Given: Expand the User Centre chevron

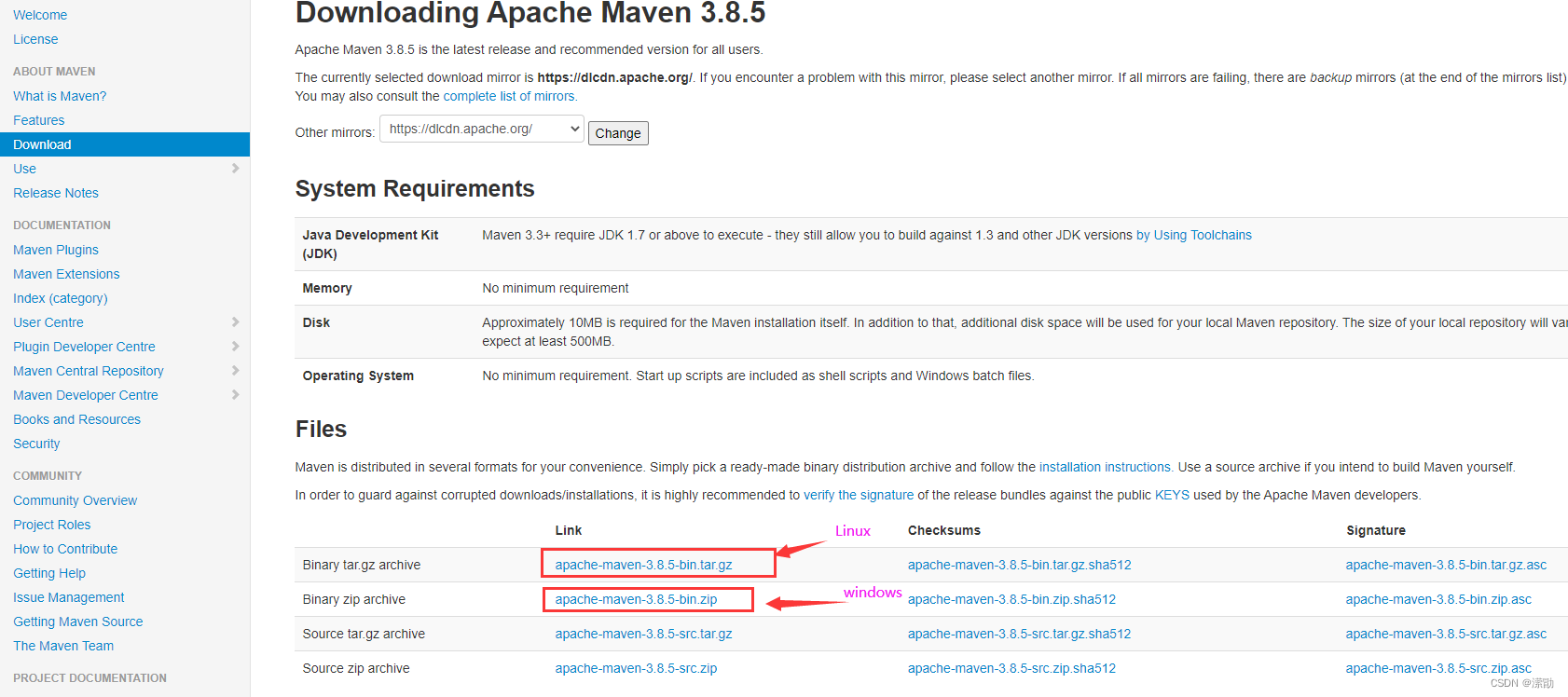Looking at the screenshot, I should [x=235, y=322].
